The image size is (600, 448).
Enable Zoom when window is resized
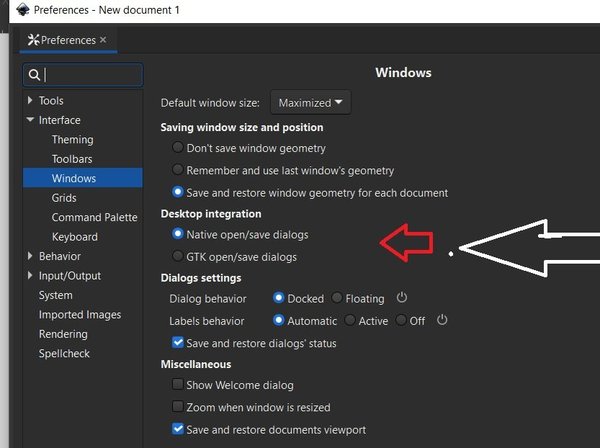pos(178,407)
